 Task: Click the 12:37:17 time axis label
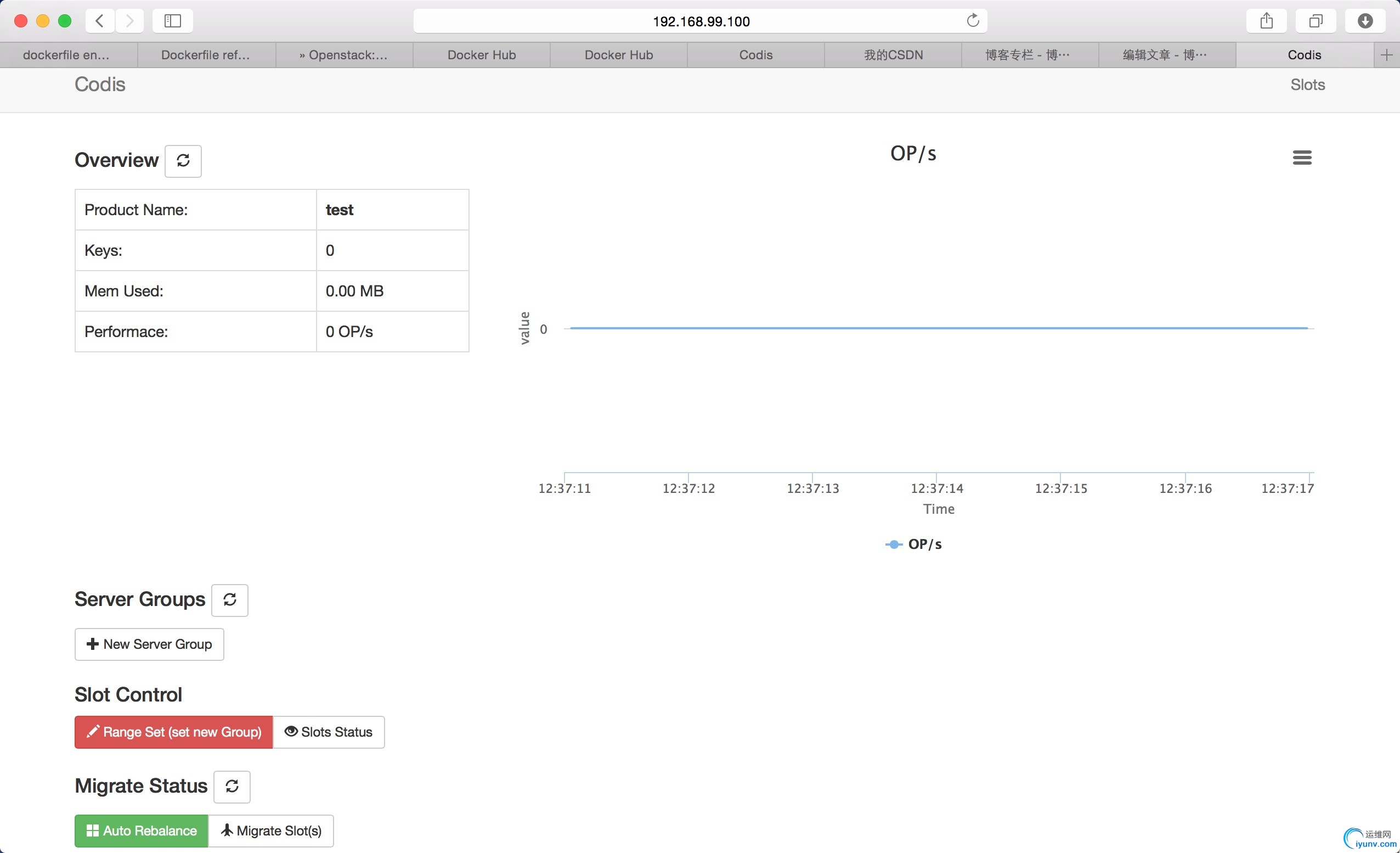click(1287, 489)
